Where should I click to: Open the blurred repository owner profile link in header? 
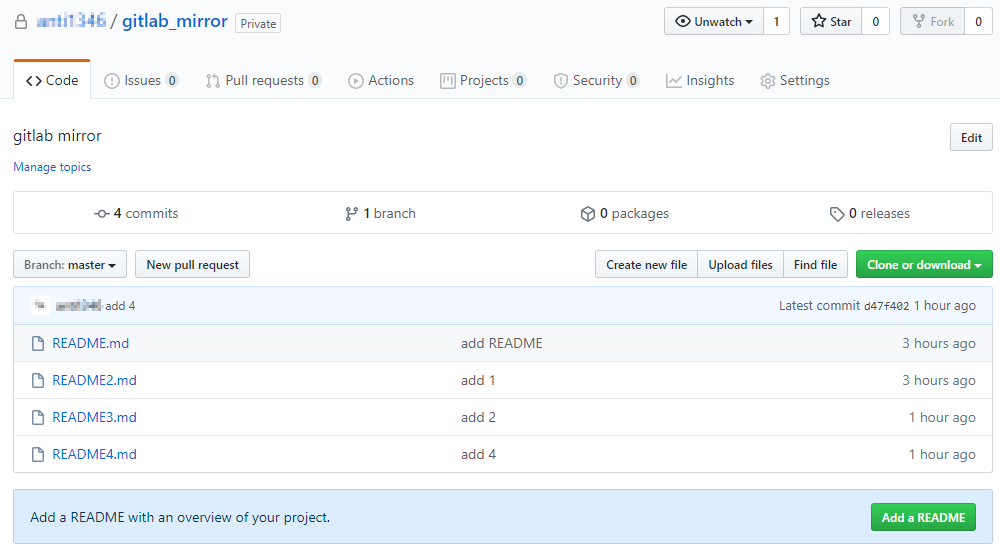[71, 21]
